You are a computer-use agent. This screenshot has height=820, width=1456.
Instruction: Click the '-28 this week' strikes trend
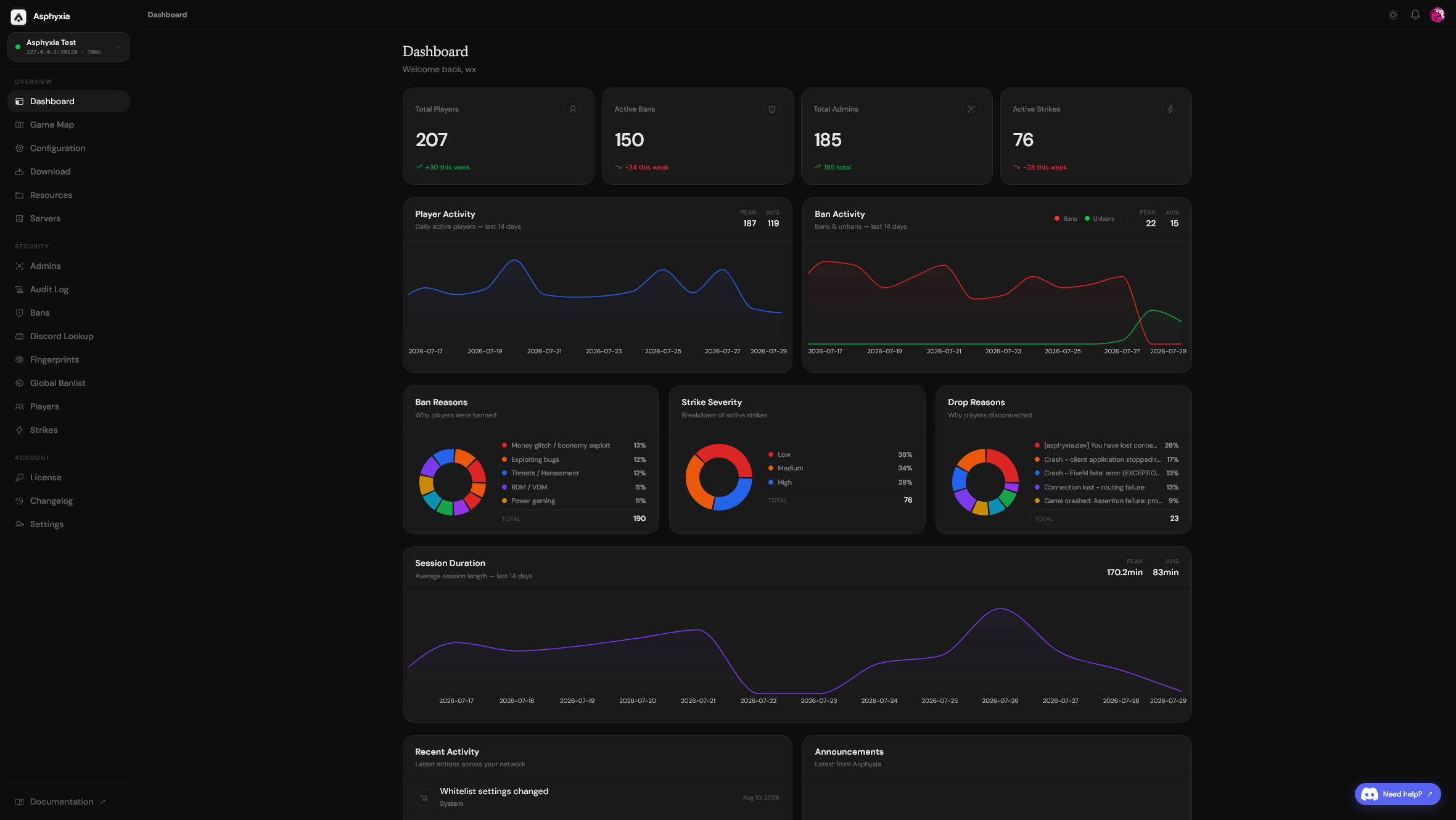tap(1040, 167)
